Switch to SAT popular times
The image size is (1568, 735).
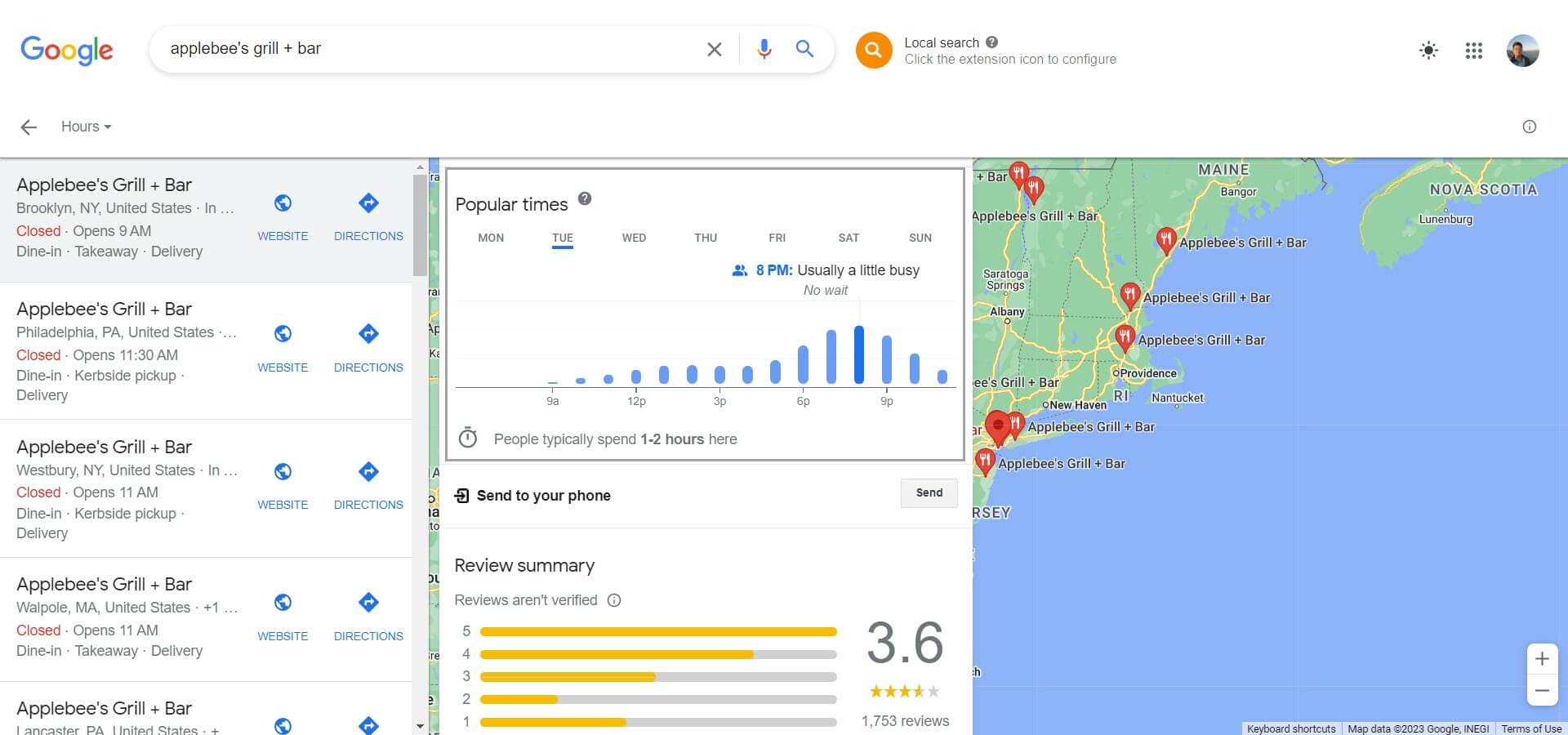[849, 238]
